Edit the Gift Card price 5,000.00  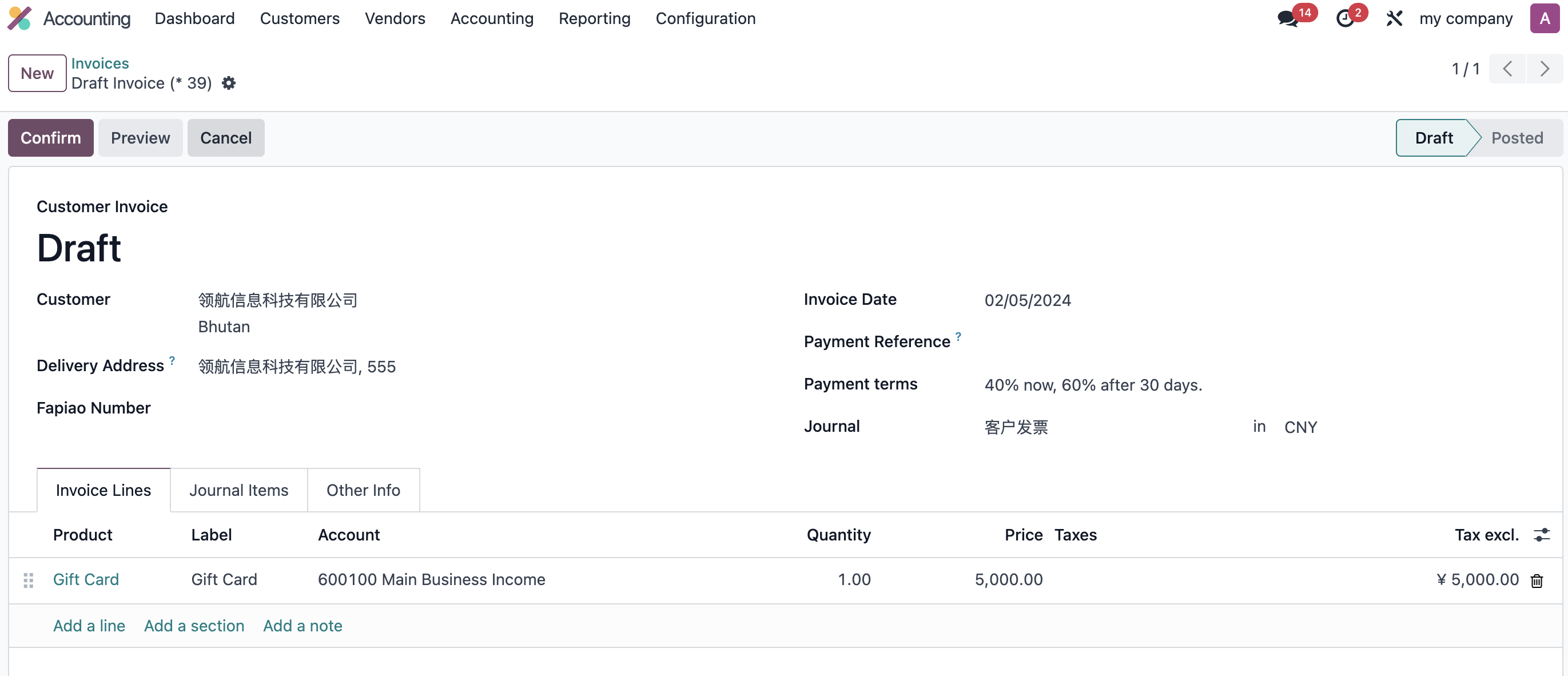(x=1009, y=579)
